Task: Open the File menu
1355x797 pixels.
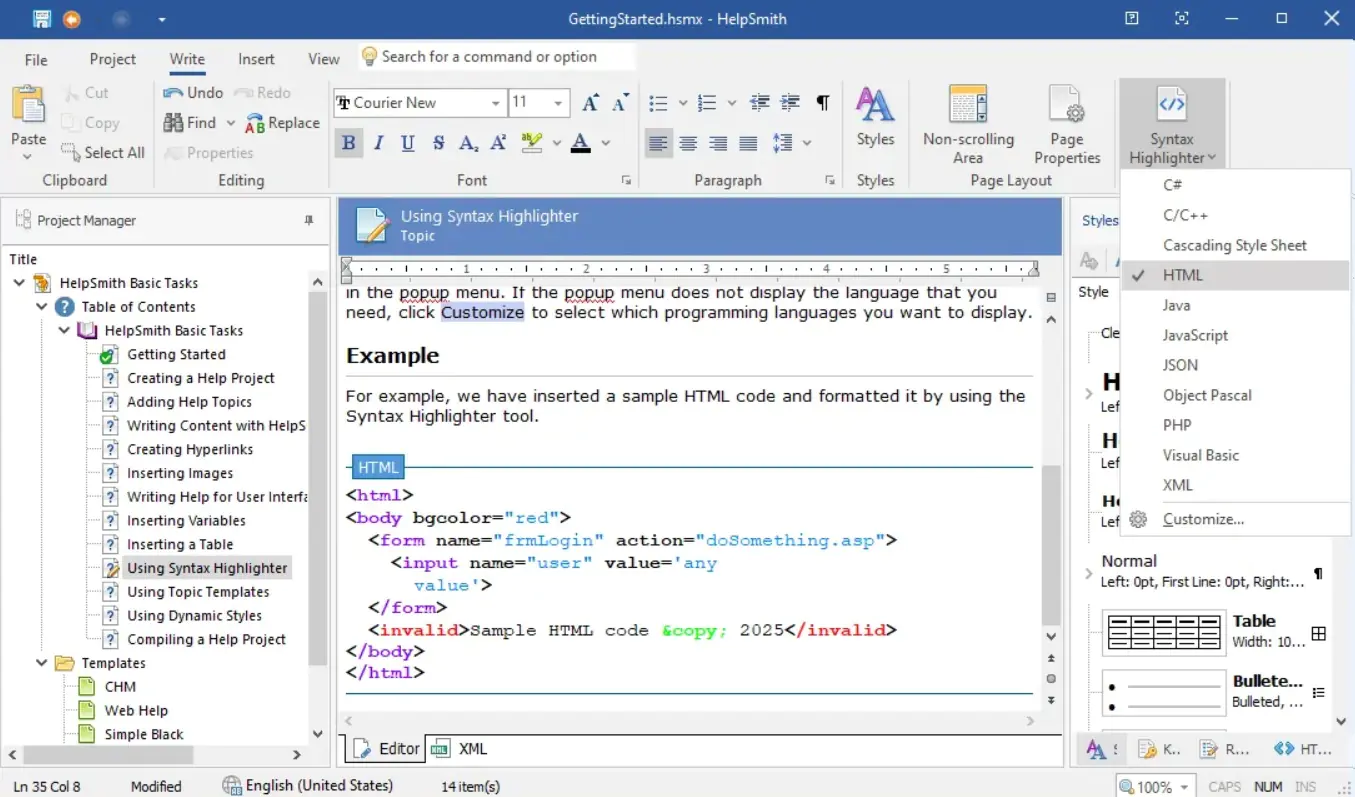Action: point(36,59)
